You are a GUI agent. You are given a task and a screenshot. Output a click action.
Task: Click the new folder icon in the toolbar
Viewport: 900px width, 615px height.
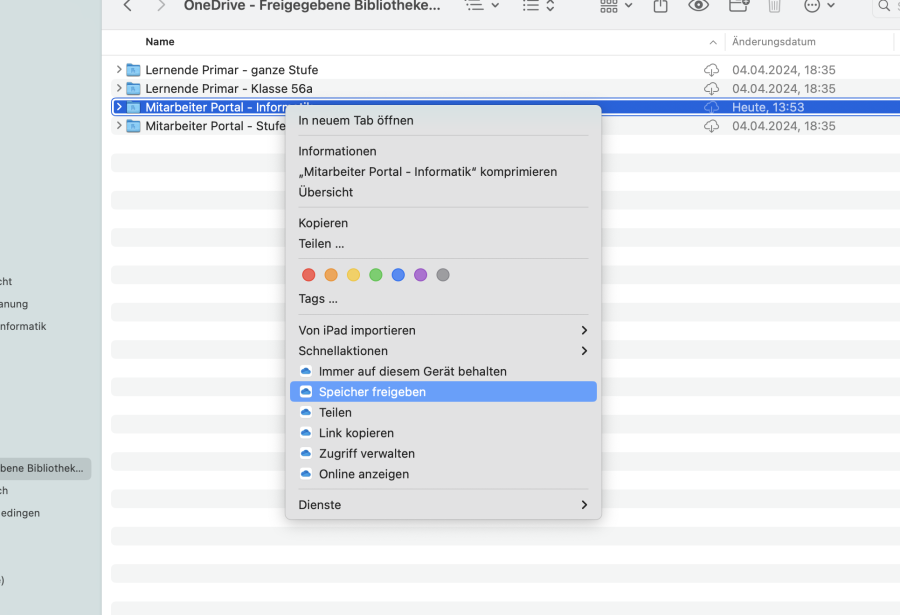point(737,7)
